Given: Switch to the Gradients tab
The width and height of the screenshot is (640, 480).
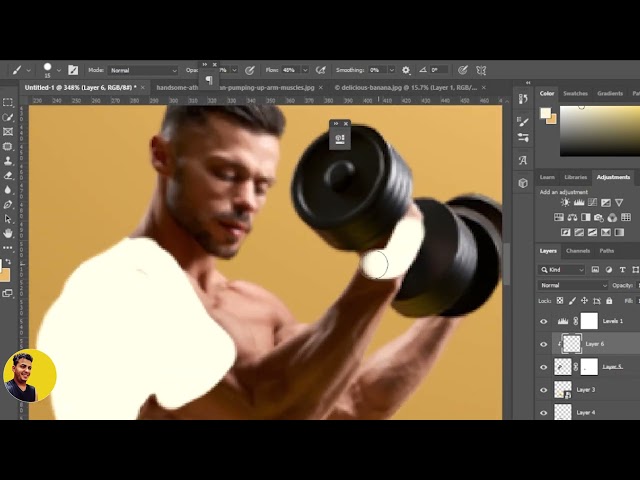Looking at the screenshot, I should coord(610,93).
